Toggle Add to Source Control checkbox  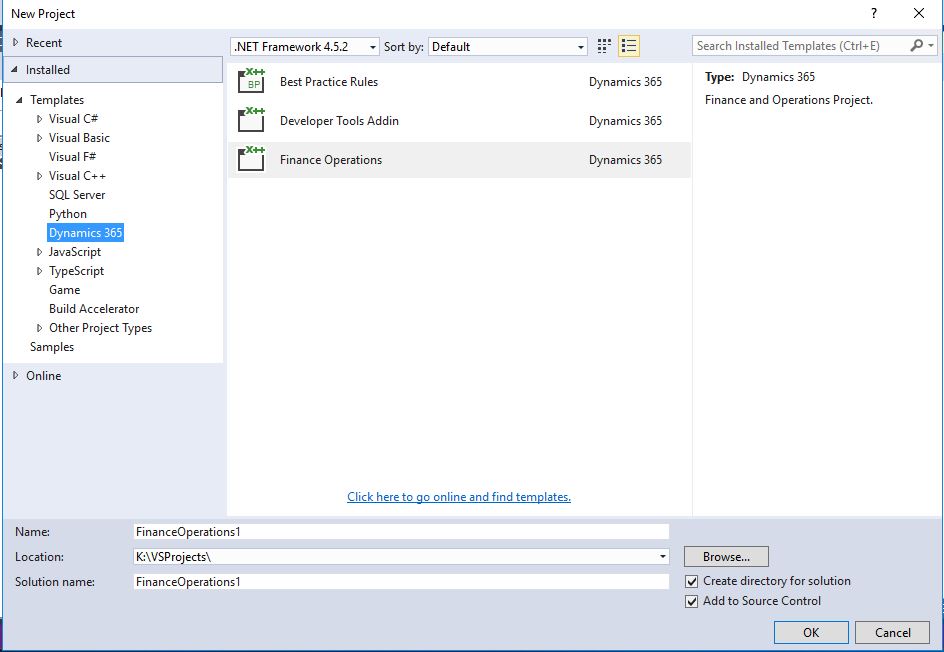click(x=692, y=601)
